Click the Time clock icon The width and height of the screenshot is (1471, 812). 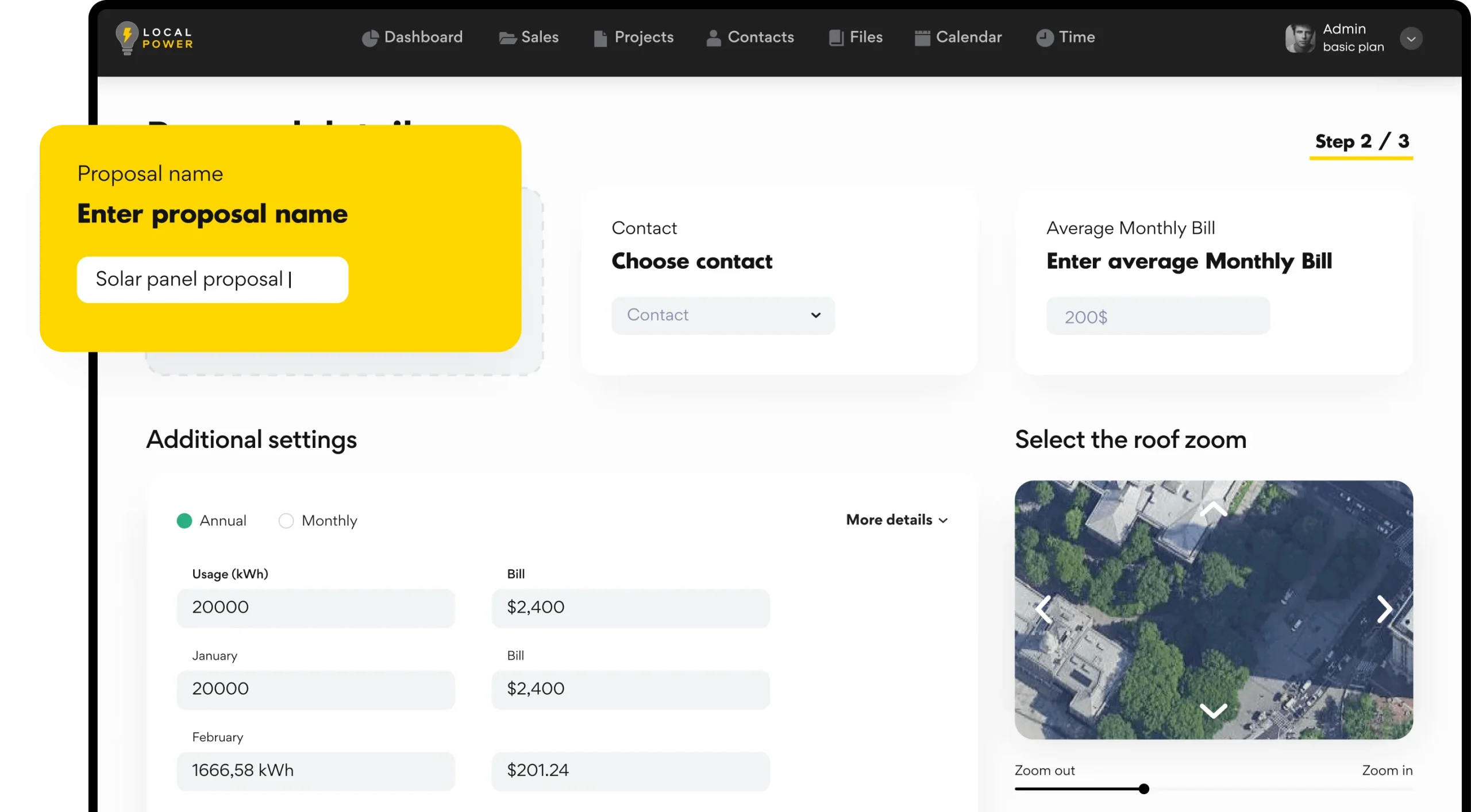click(x=1045, y=38)
